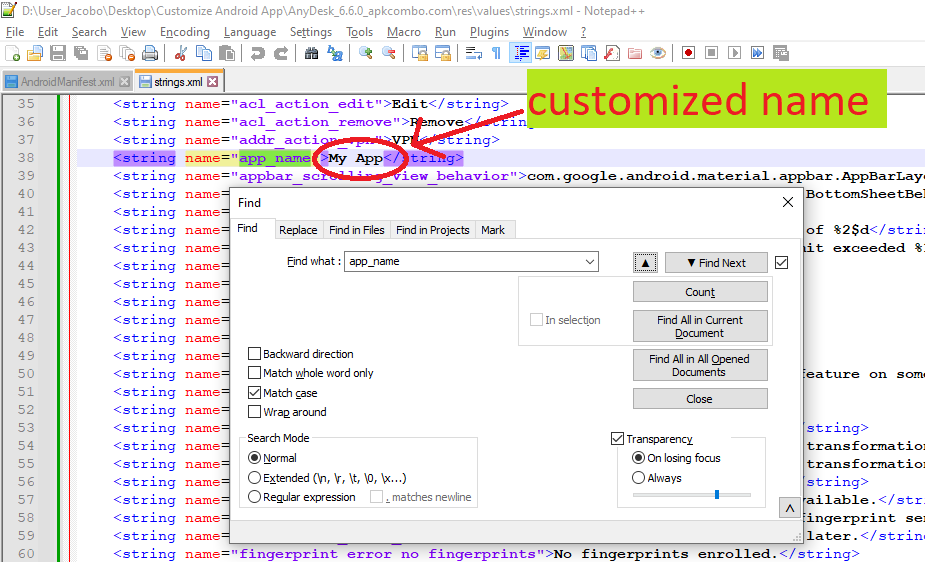Adjust the transparency slider handle

point(717,494)
